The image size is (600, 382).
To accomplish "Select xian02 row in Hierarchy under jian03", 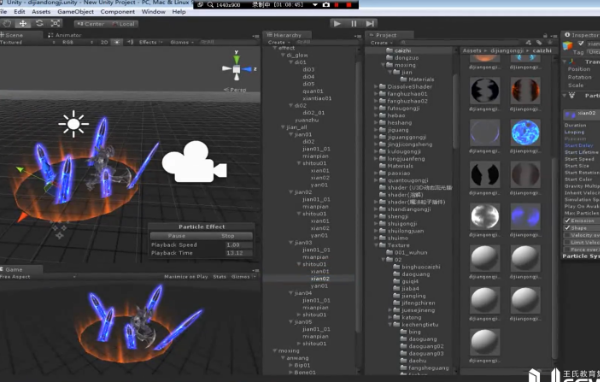I will (x=309, y=279).
